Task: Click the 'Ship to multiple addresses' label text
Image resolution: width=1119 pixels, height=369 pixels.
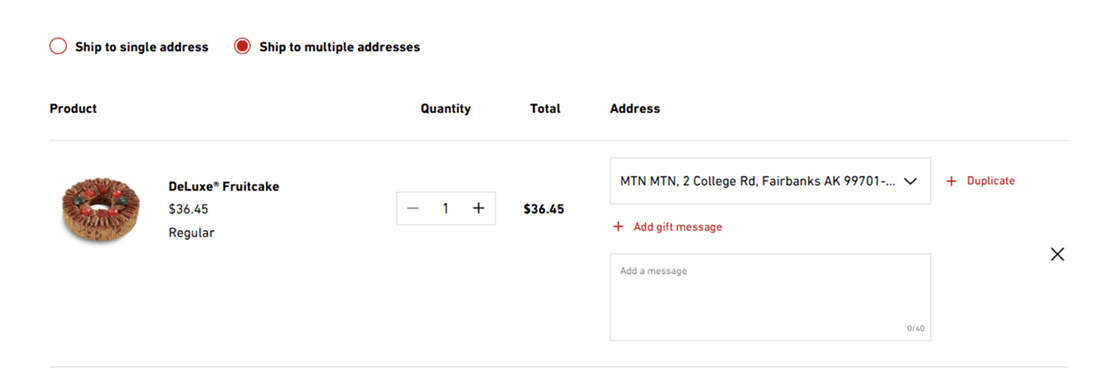Action: tap(340, 47)
